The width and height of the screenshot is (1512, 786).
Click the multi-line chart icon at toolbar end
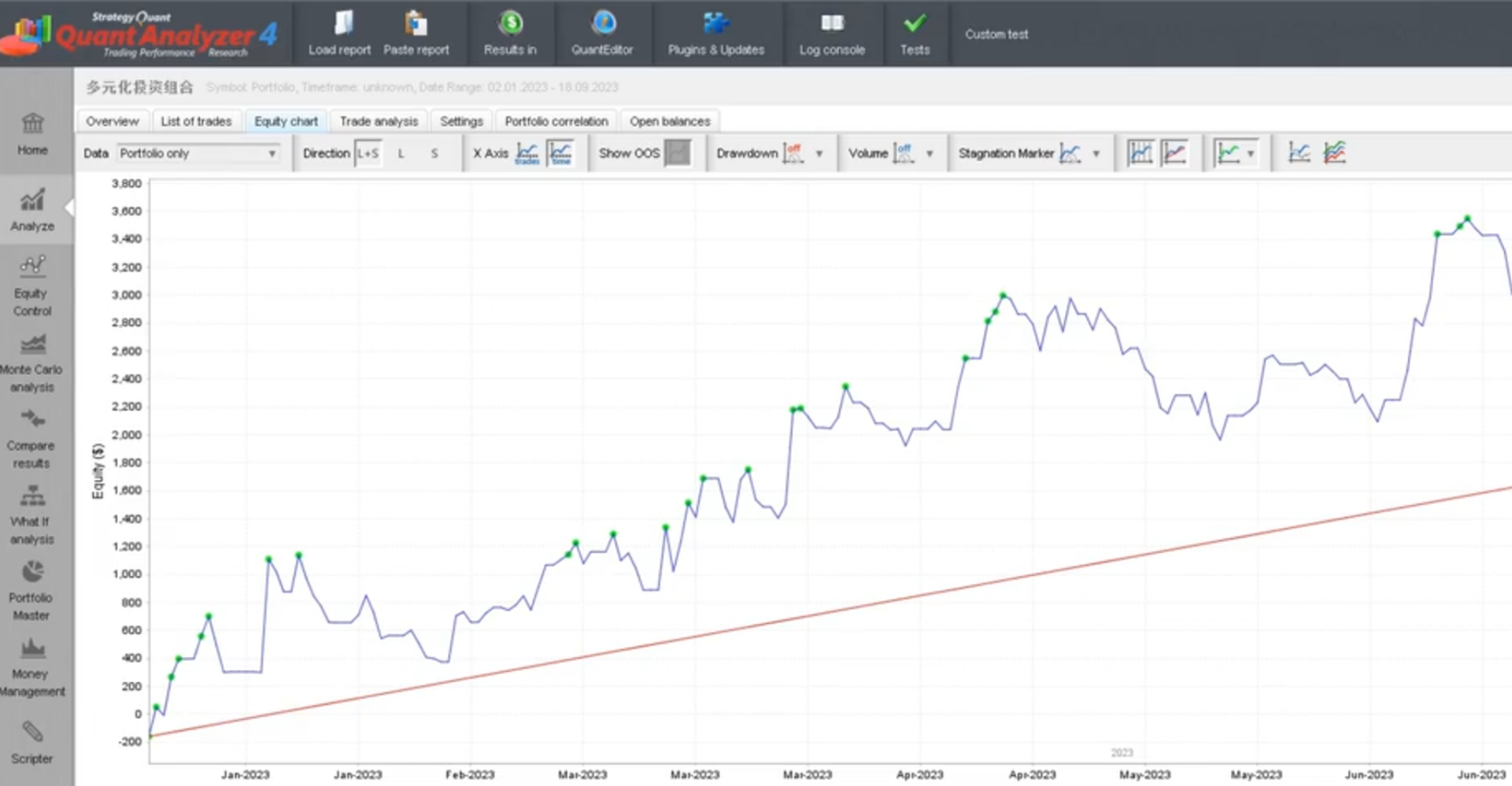point(1334,153)
